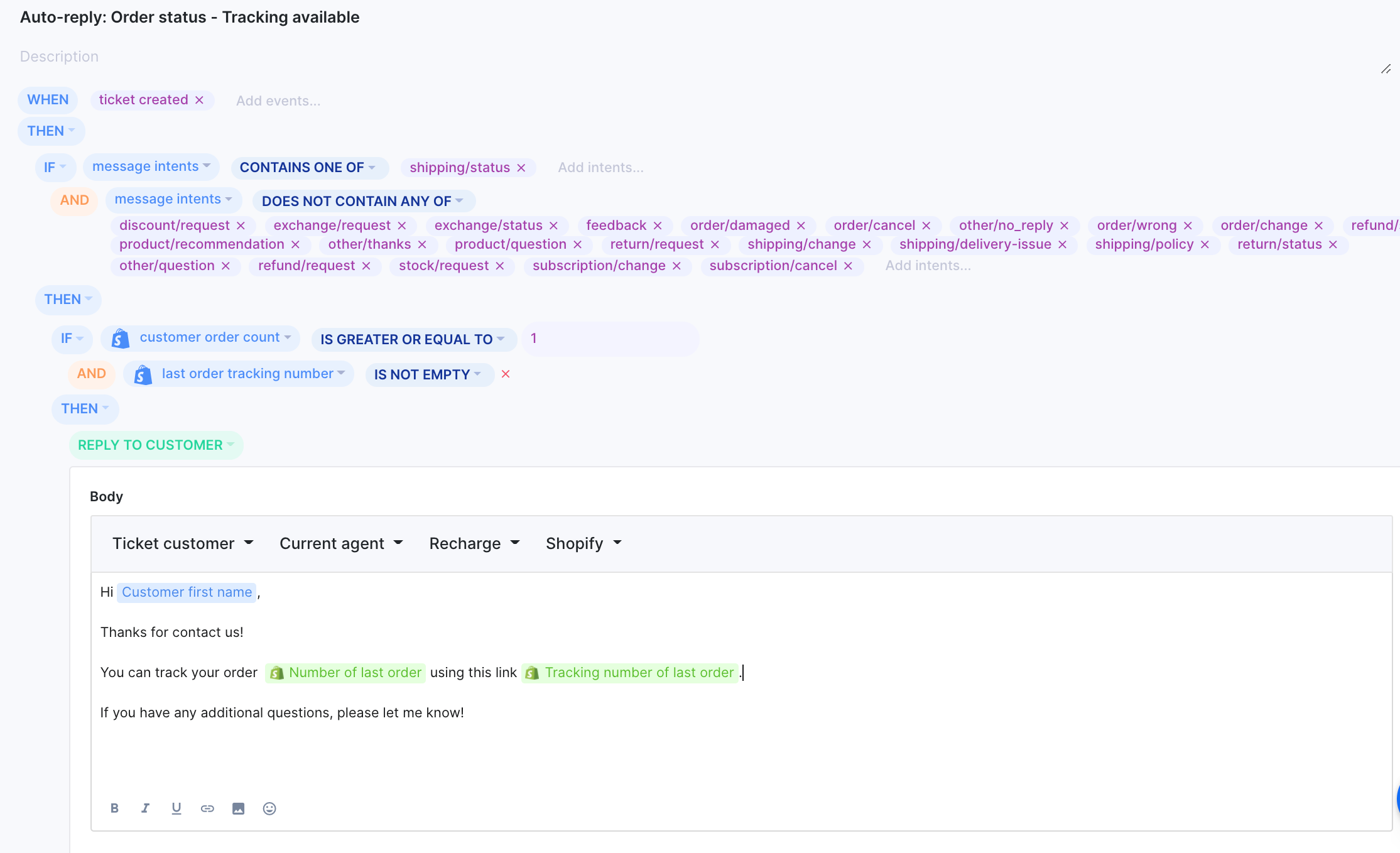Remove the shipping/status intent

pos(521,168)
